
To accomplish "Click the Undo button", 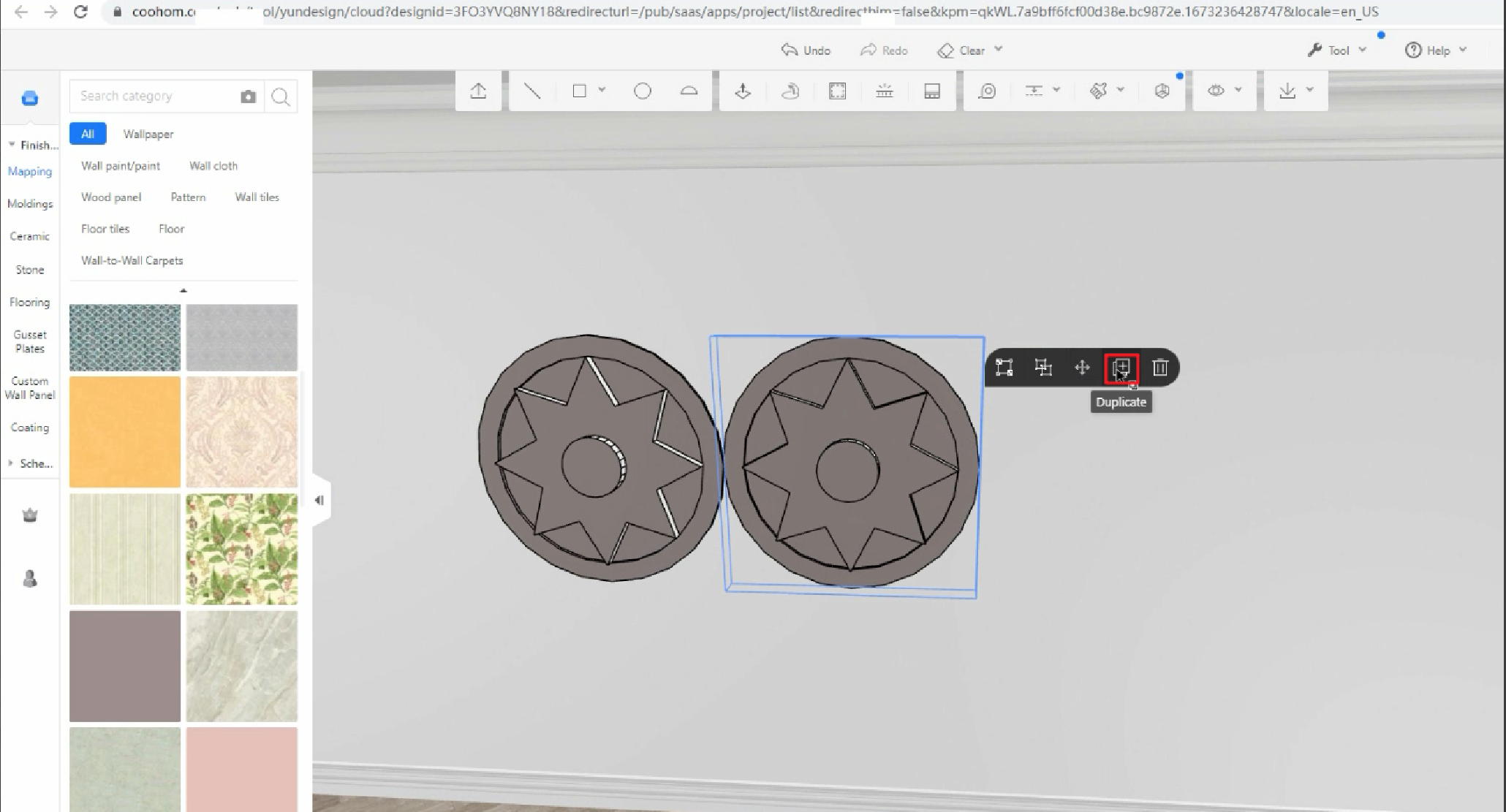I will 806,50.
